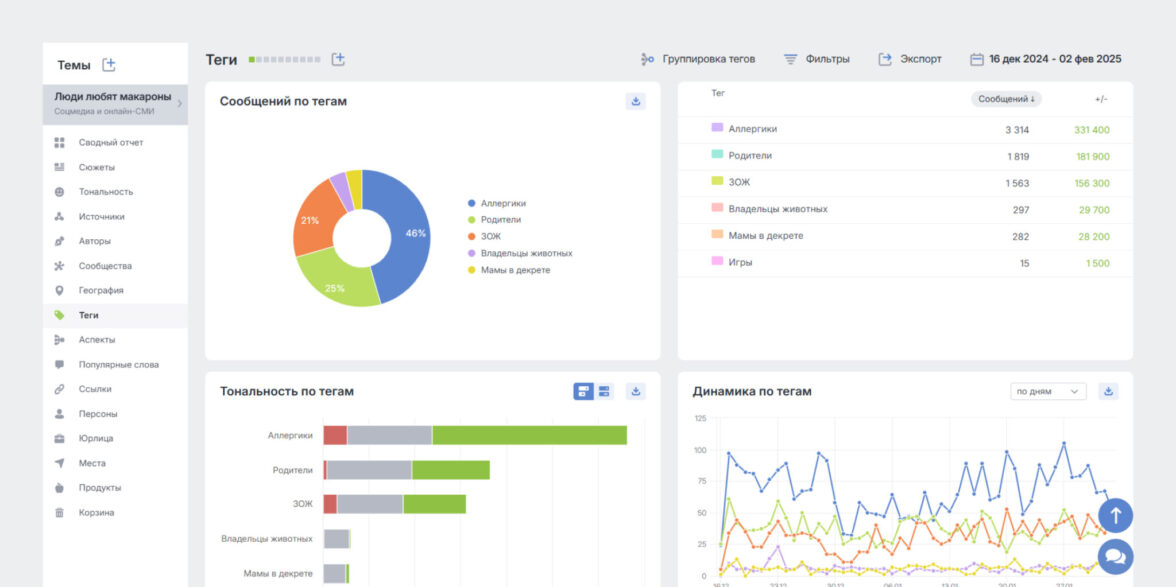1176x587 pixels.
Task: Download the Тональность по тегам chart
Action: (635, 391)
